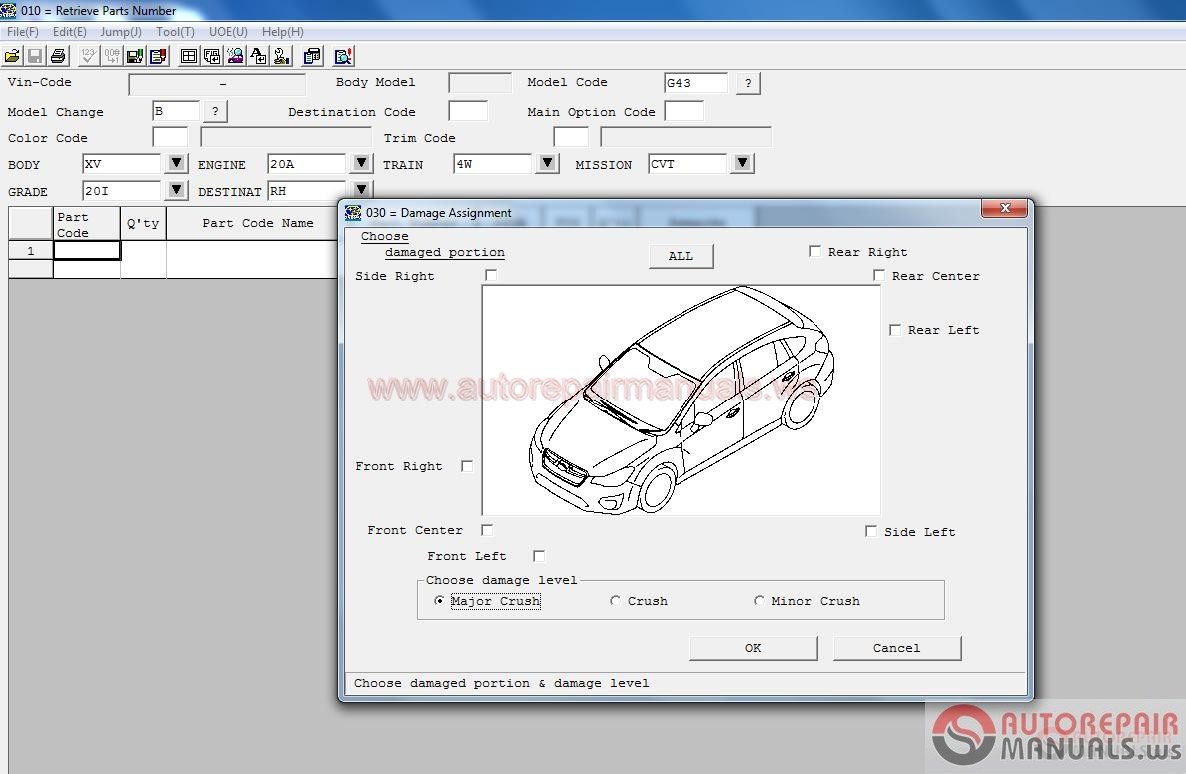Click the figure illustration toolbar icon
This screenshot has width=1186, height=774.
pyautogui.click(x=212, y=55)
